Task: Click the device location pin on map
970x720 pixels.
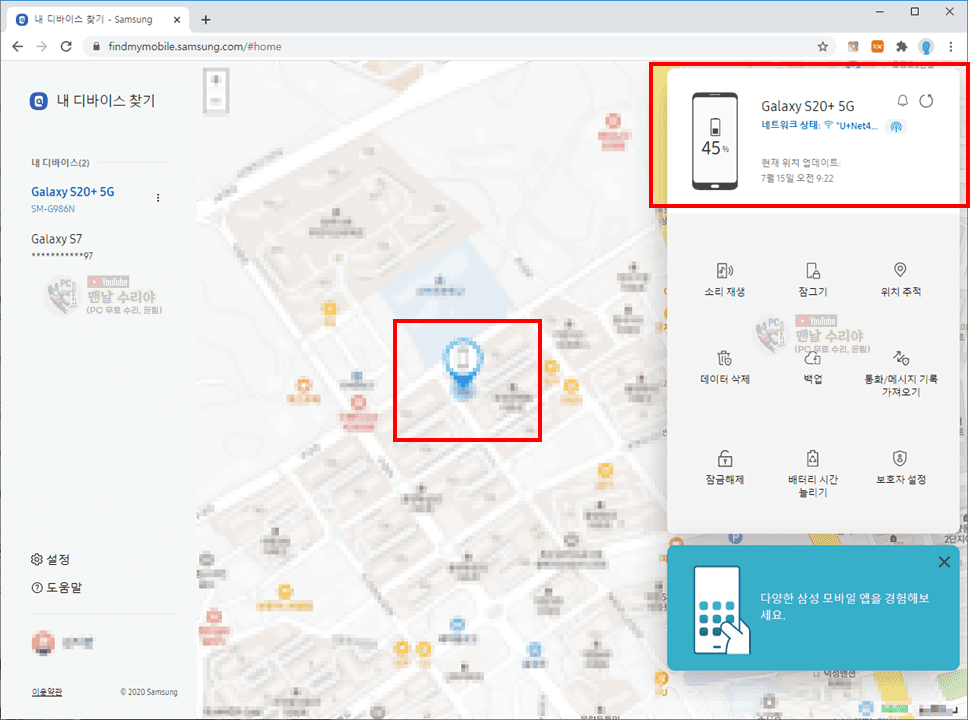Action: (463, 369)
